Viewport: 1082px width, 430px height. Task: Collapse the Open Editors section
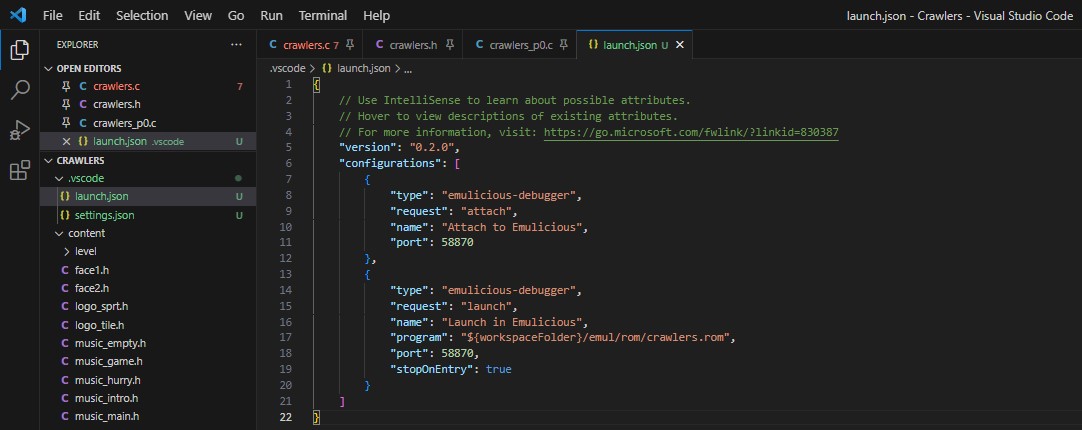148,68
